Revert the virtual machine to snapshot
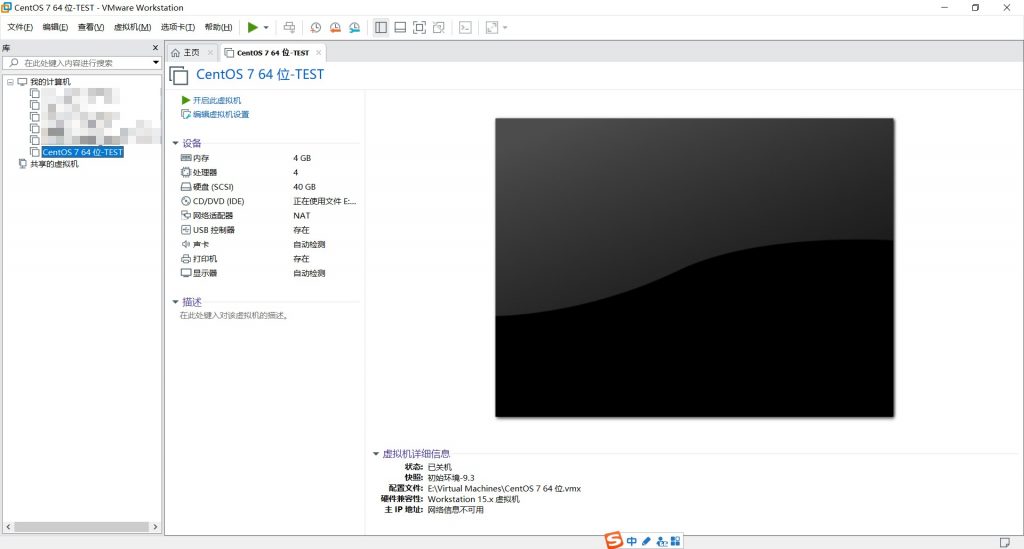Viewport: 1024px width, 549px height. (335, 27)
